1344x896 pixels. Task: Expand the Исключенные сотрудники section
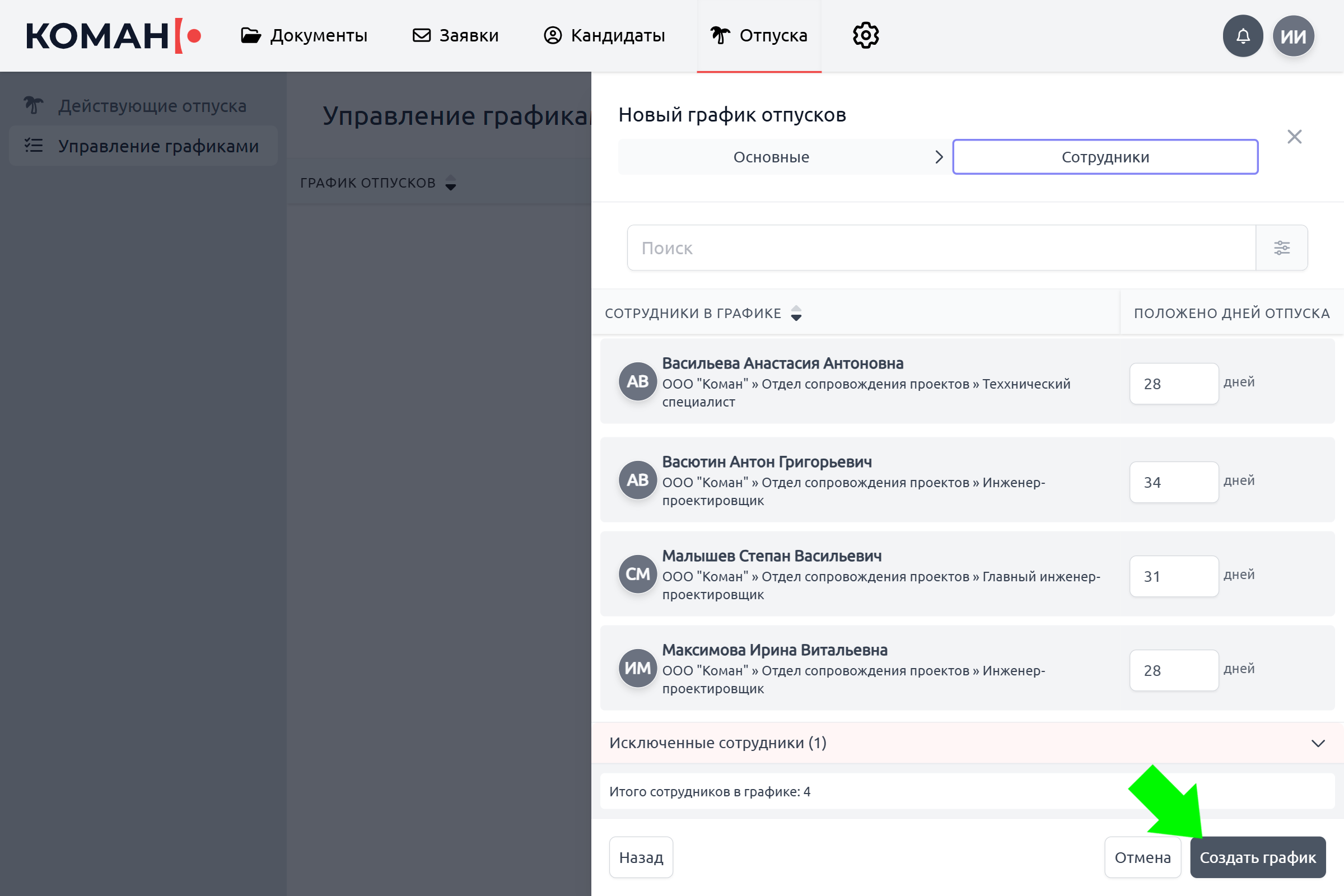(1318, 743)
